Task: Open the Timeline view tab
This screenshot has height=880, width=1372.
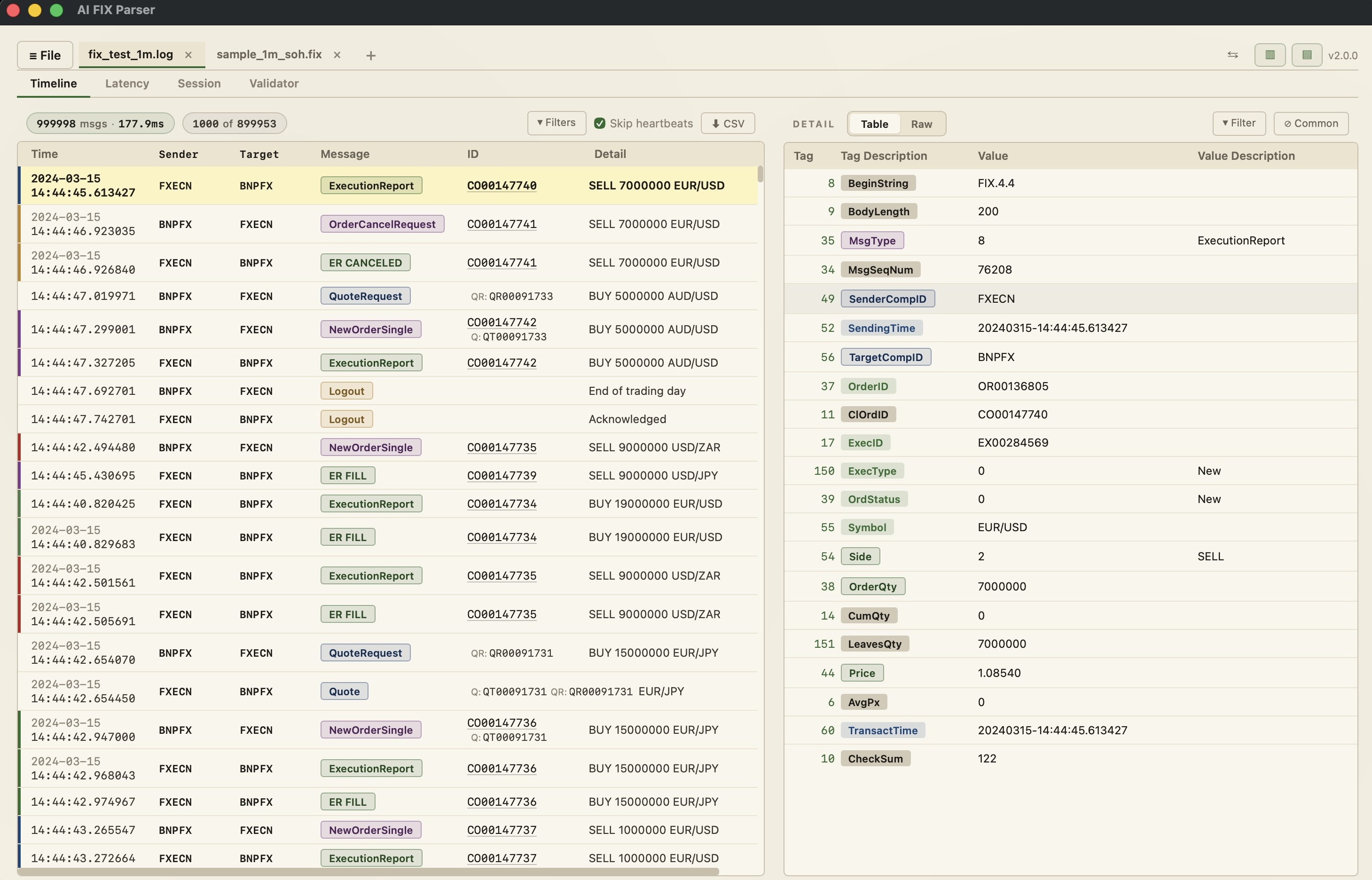Action: point(54,83)
